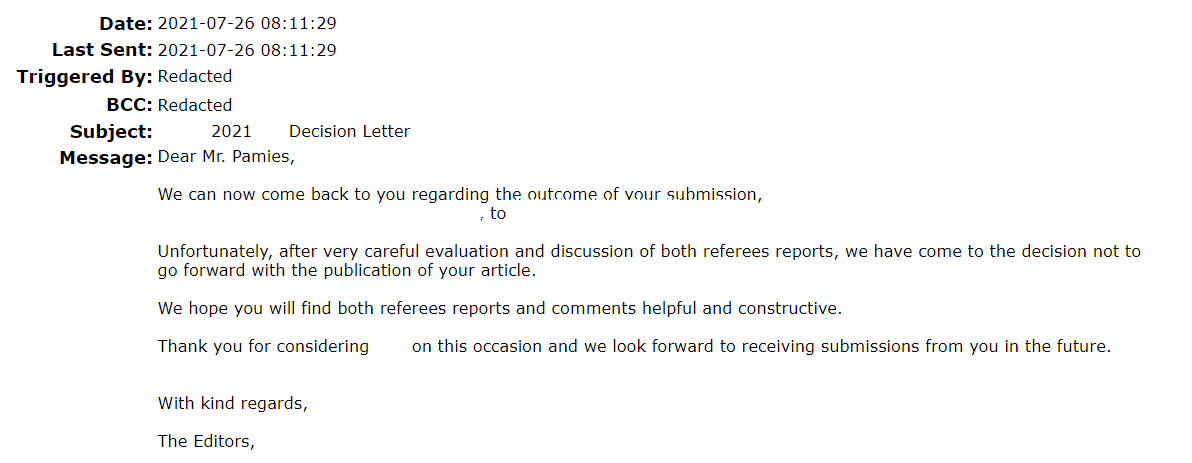Click the Message label
This screenshot has width=1192, height=463.
click(x=106, y=158)
